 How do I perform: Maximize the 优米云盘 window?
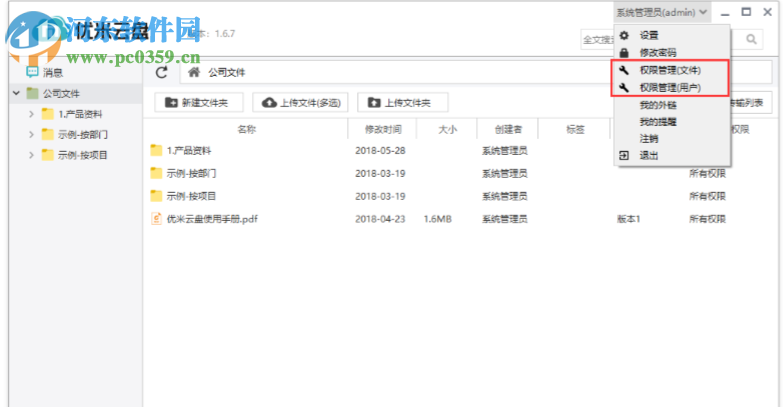746,12
